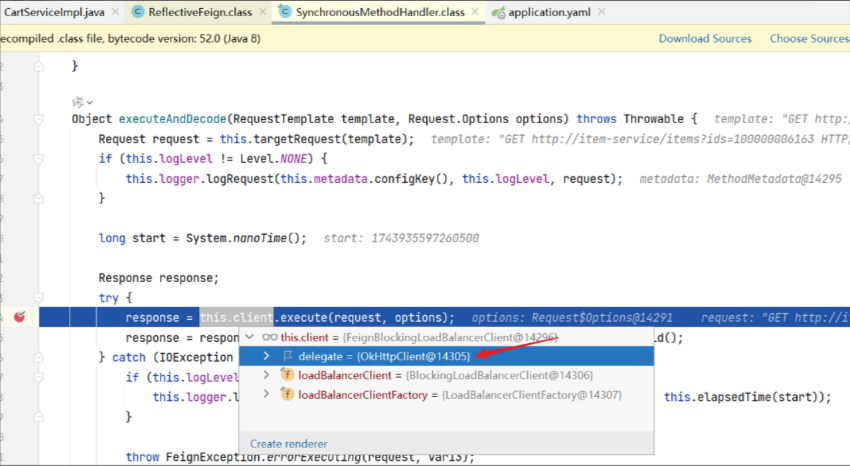The height and width of the screenshot is (466, 850).
Task: Click the Download Sources link
Action: pyautogui.click(x=705, y=38)
